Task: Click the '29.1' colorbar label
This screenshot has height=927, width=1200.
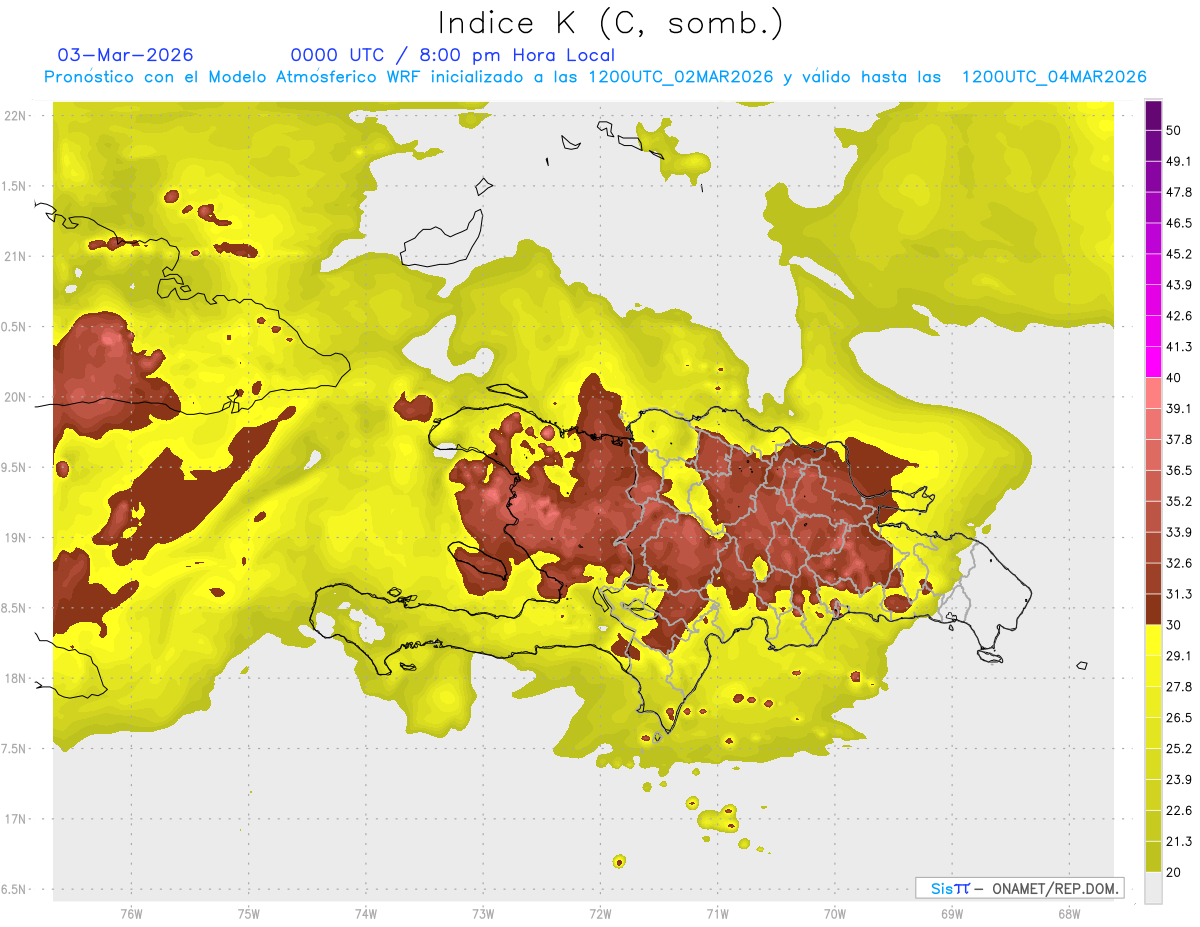Action: 1179,655
